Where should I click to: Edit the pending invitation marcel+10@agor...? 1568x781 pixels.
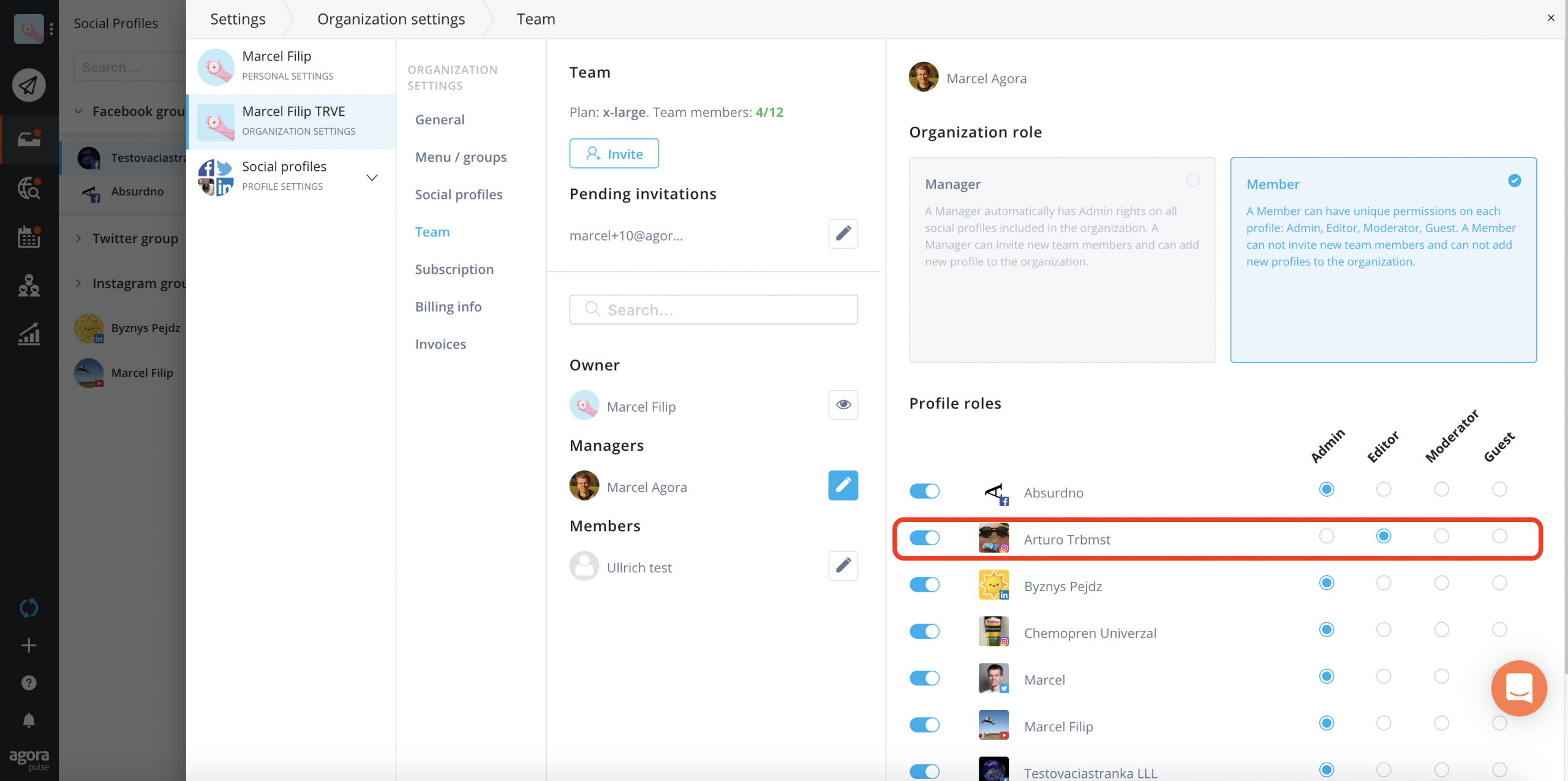(843, 233)
